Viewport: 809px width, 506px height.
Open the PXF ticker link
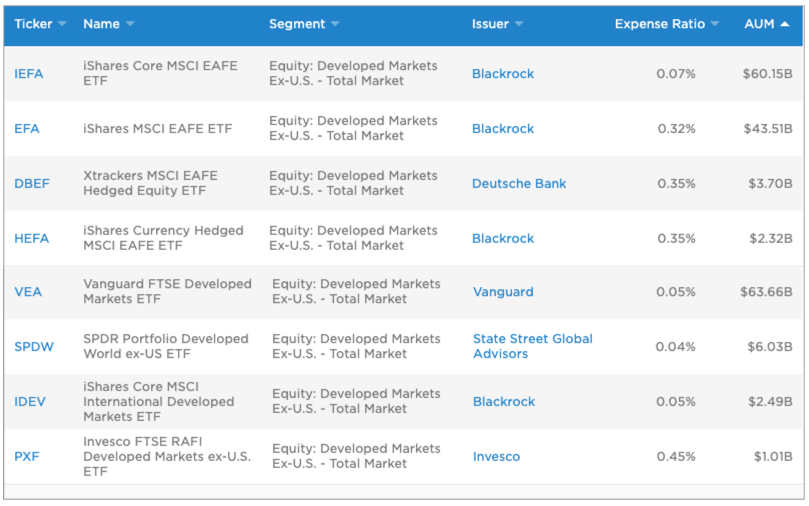(x=27, y=456)
